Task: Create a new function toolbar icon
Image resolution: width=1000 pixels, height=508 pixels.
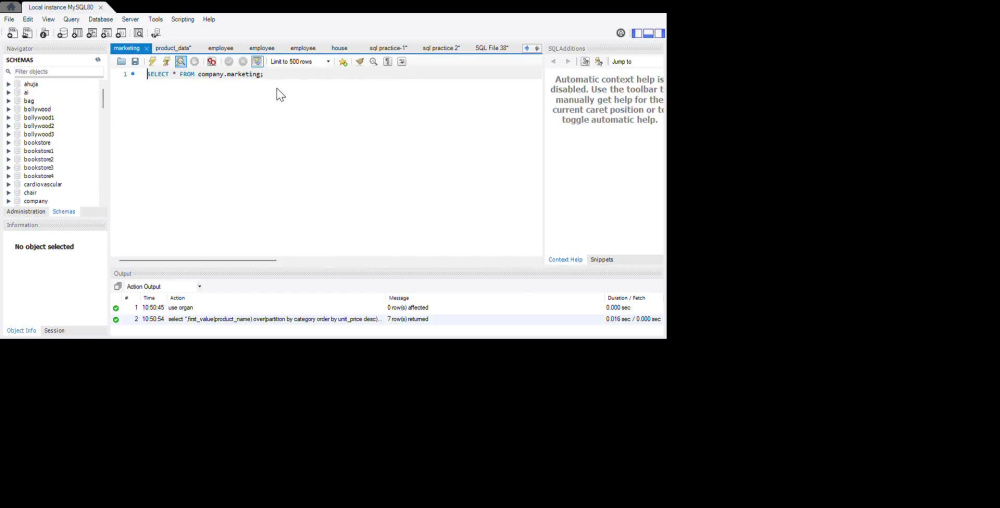Action: (x=121, y=33)
